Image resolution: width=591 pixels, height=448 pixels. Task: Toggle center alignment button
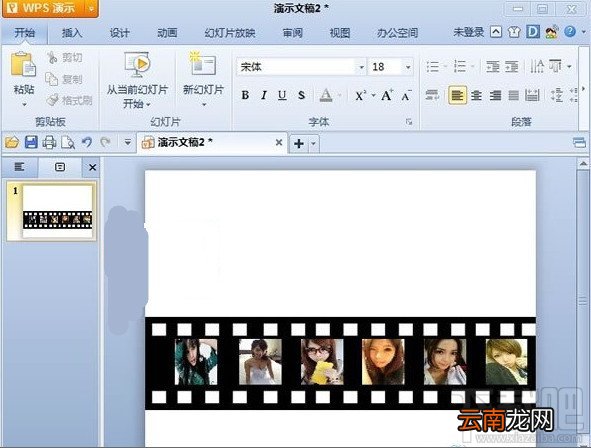pyautogui.click(x=477, y=95)
